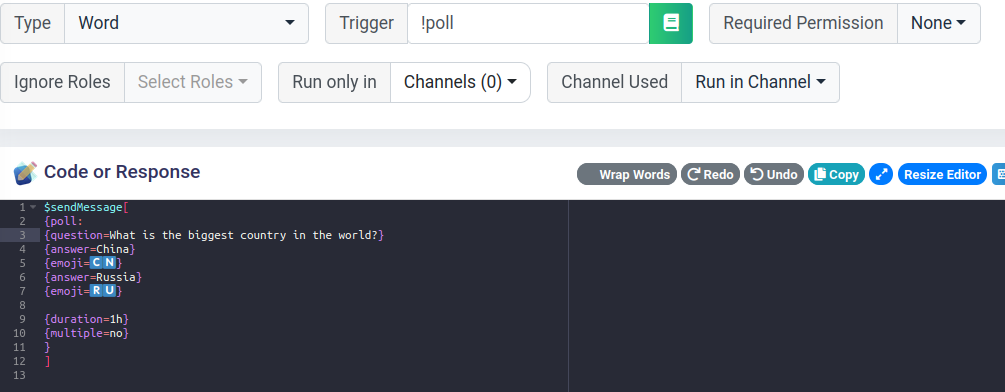The height and width of the screenshot is (392, 1005).
Task: Open the Type dropdown showing Word
Action: pyautogui.click(x=186, y=23)
